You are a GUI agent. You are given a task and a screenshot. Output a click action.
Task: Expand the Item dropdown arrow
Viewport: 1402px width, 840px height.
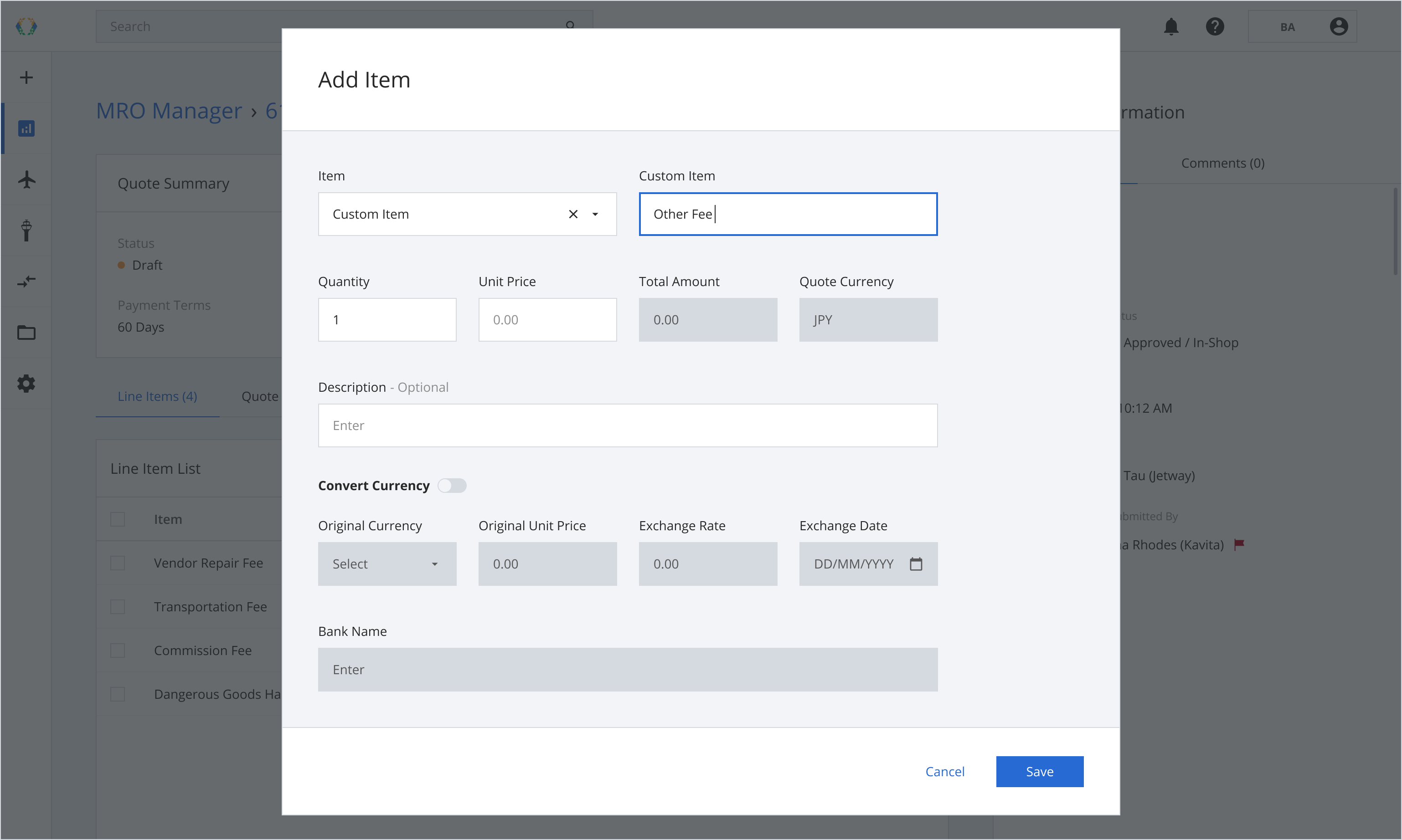(x=595, y=214)
